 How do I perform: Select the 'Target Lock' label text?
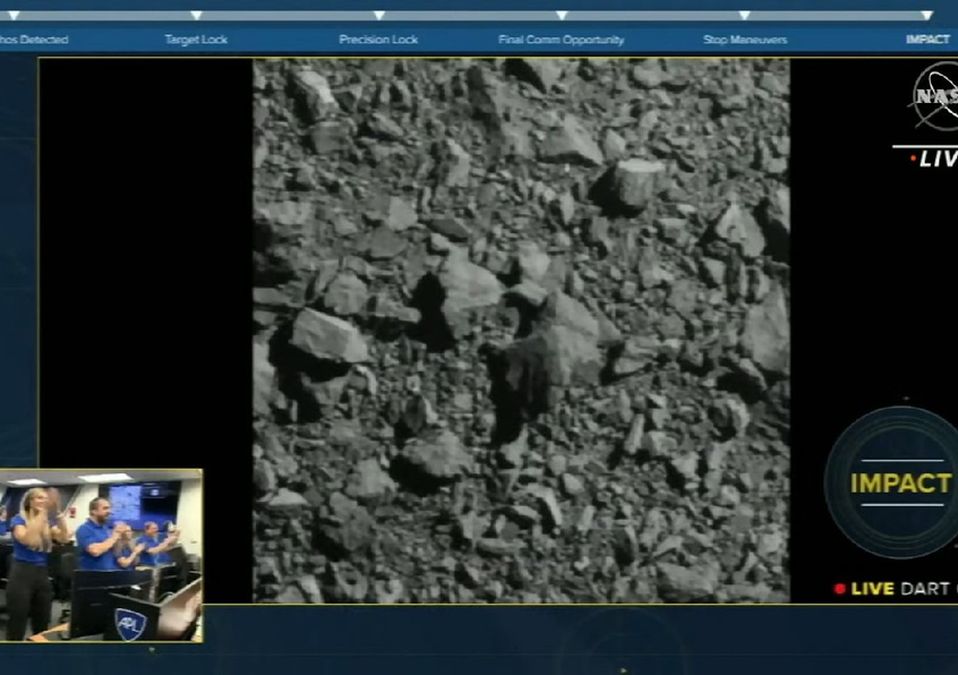(x=196, y=40)
